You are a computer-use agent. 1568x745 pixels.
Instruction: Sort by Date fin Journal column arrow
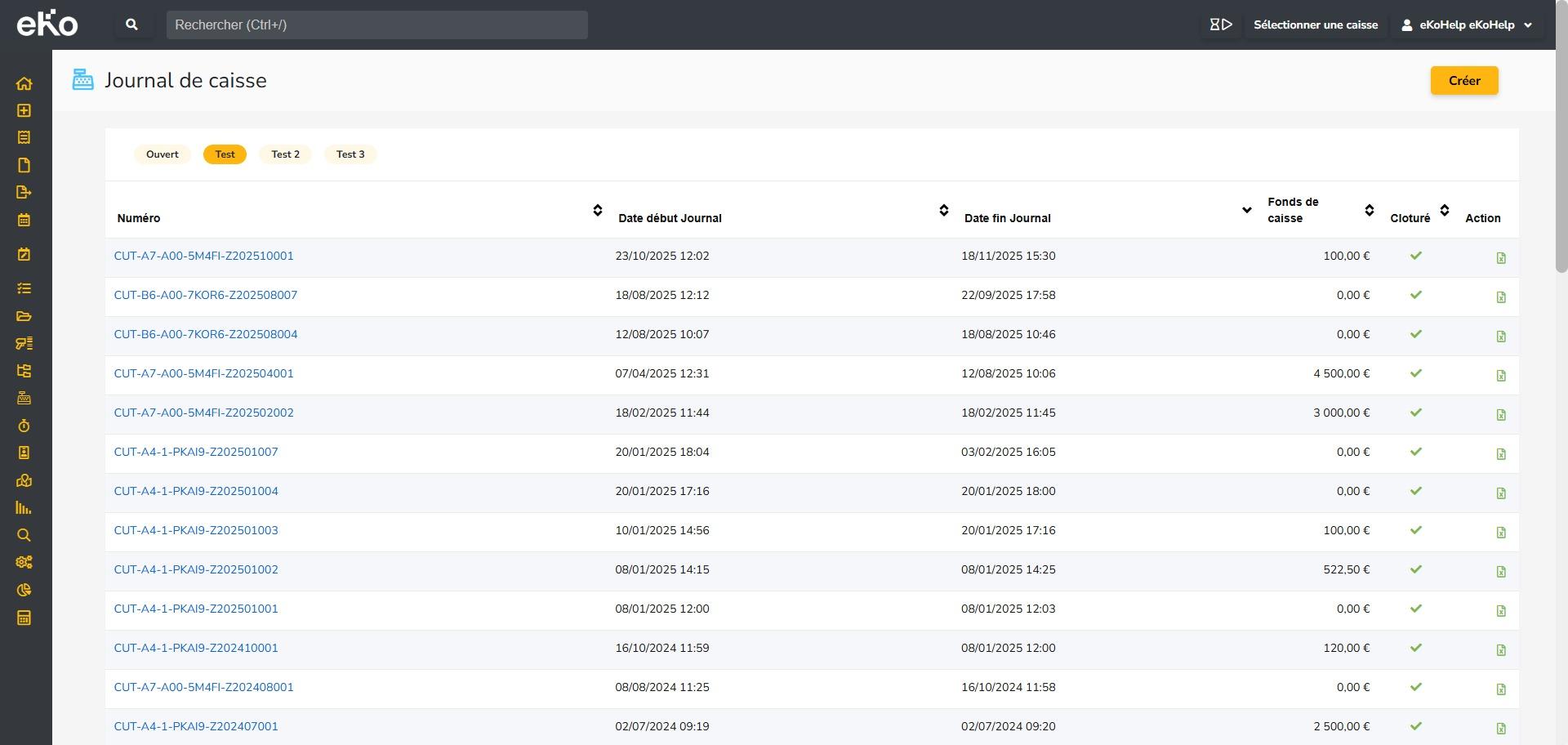(1246, 211)
